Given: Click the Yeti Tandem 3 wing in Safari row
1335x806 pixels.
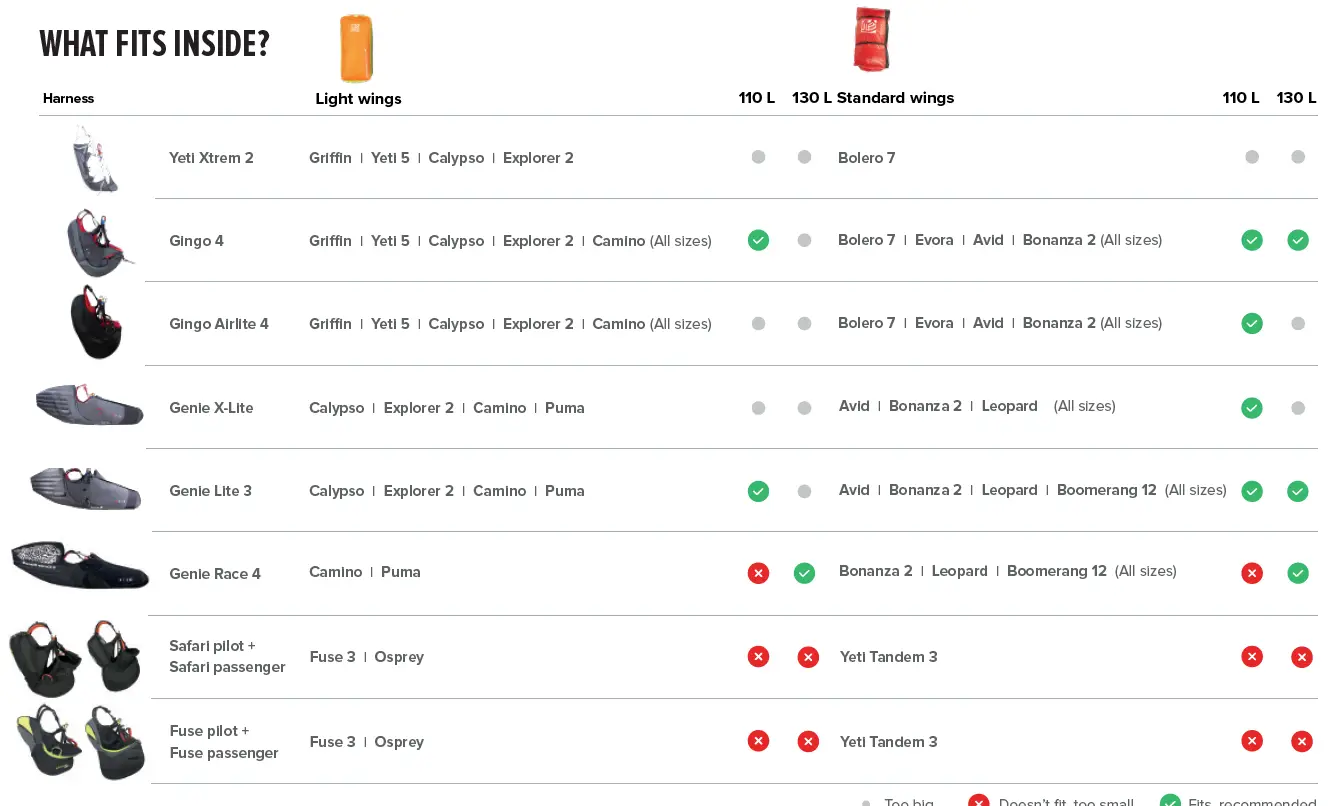Looking at the screenshot, I should point(888,657).
